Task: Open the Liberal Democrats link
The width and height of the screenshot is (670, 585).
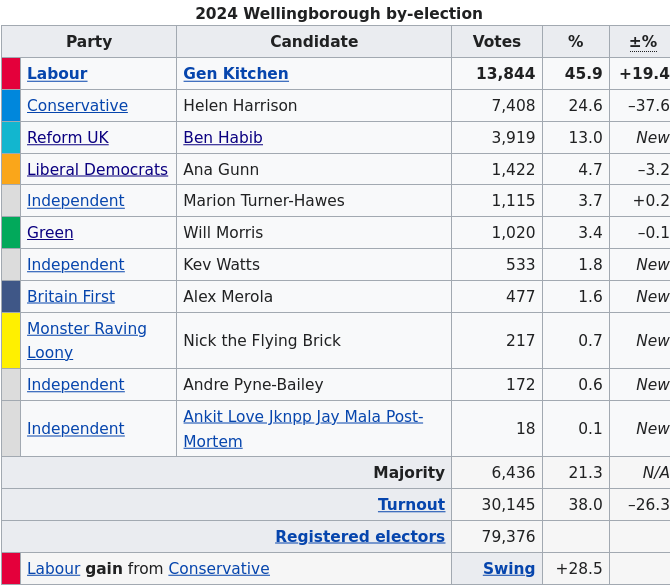Action: tap(97, 170)
